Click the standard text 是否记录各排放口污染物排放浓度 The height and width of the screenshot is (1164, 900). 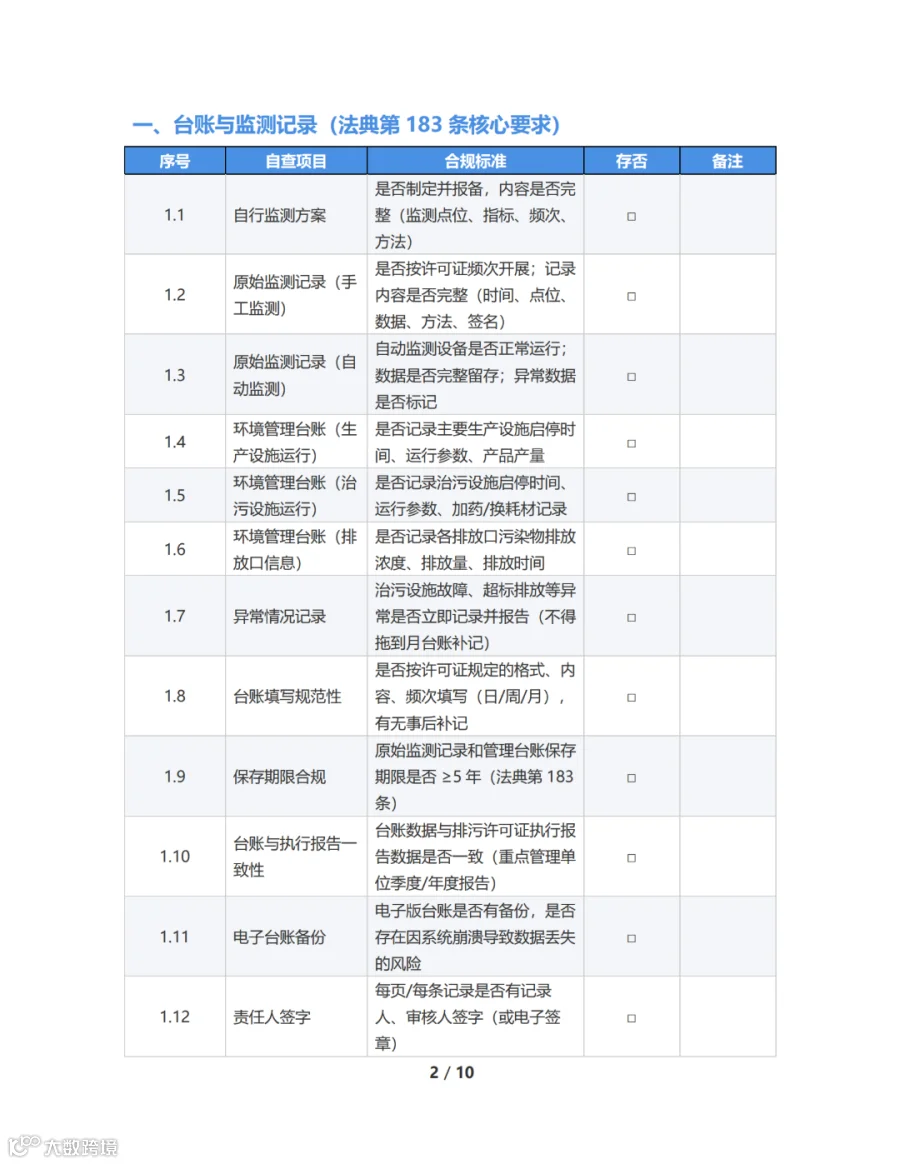pos(475,549)
